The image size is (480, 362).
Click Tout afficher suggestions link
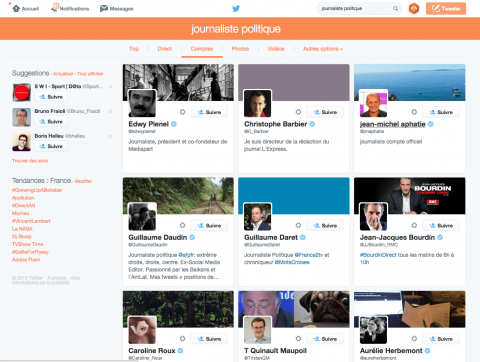tap(90, 74)
